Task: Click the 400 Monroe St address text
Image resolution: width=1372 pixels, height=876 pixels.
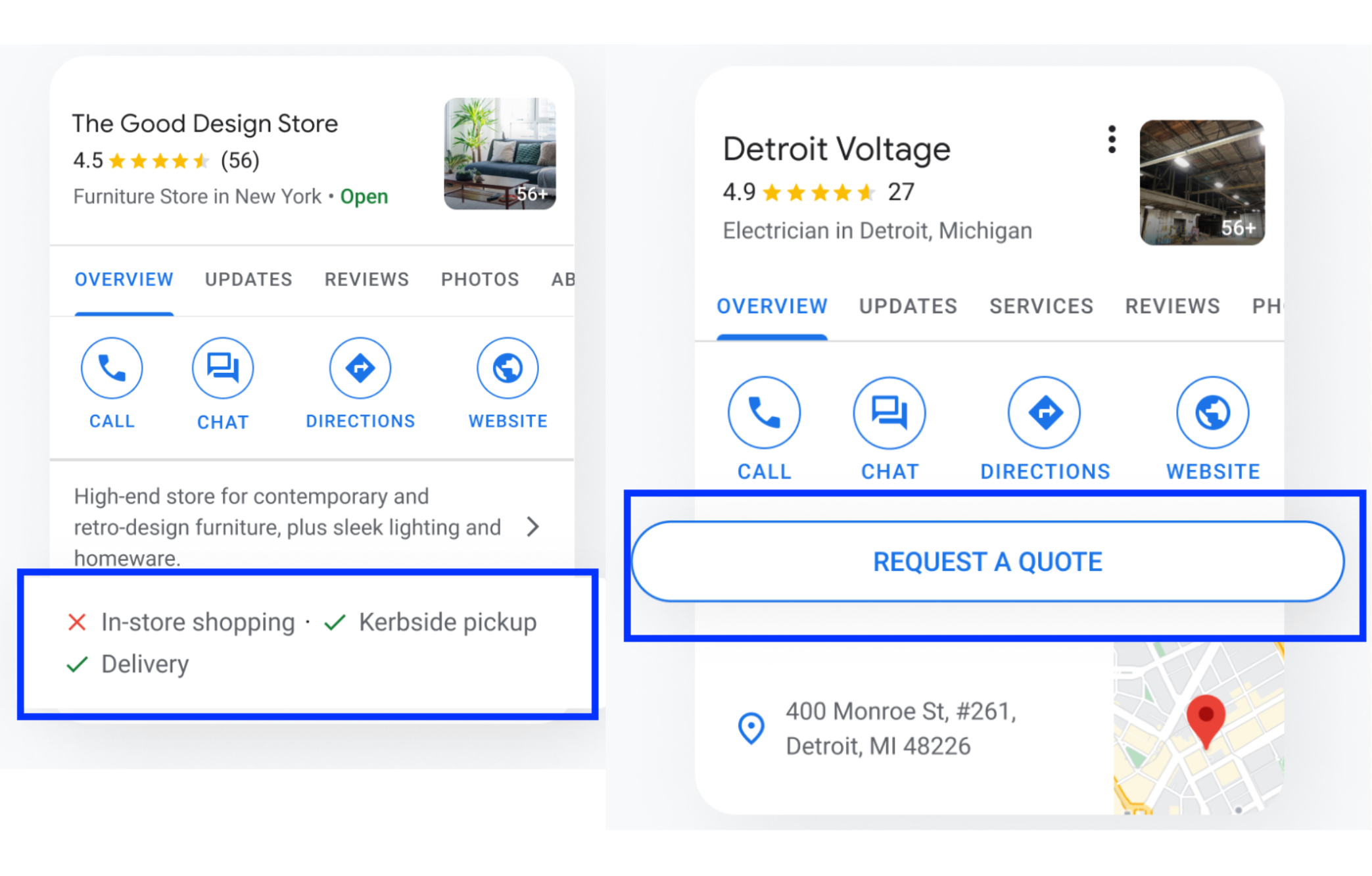Action: [x=901, y=729]
